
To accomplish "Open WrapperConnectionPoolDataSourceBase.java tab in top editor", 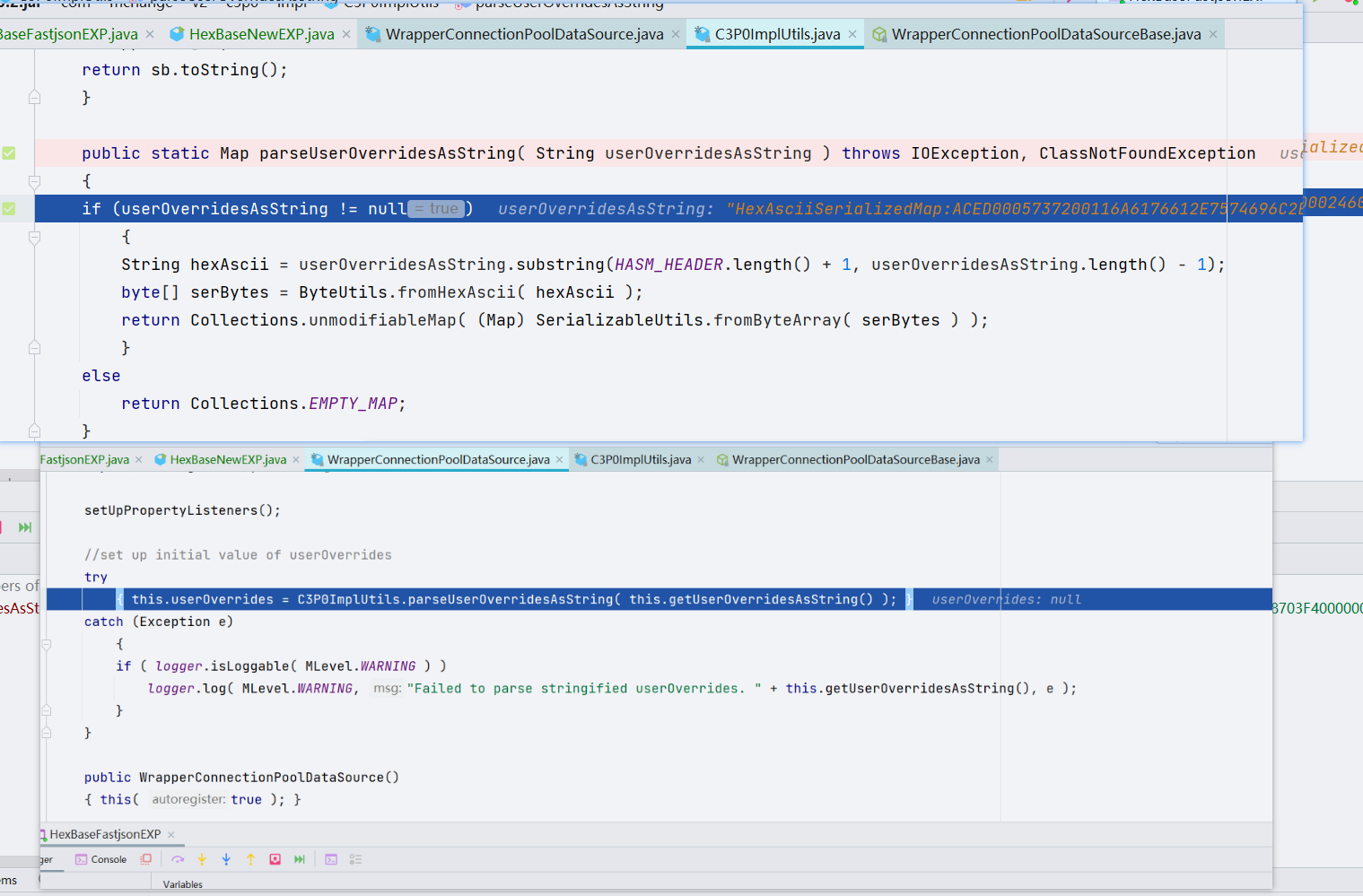I will tap(1045, 34).
